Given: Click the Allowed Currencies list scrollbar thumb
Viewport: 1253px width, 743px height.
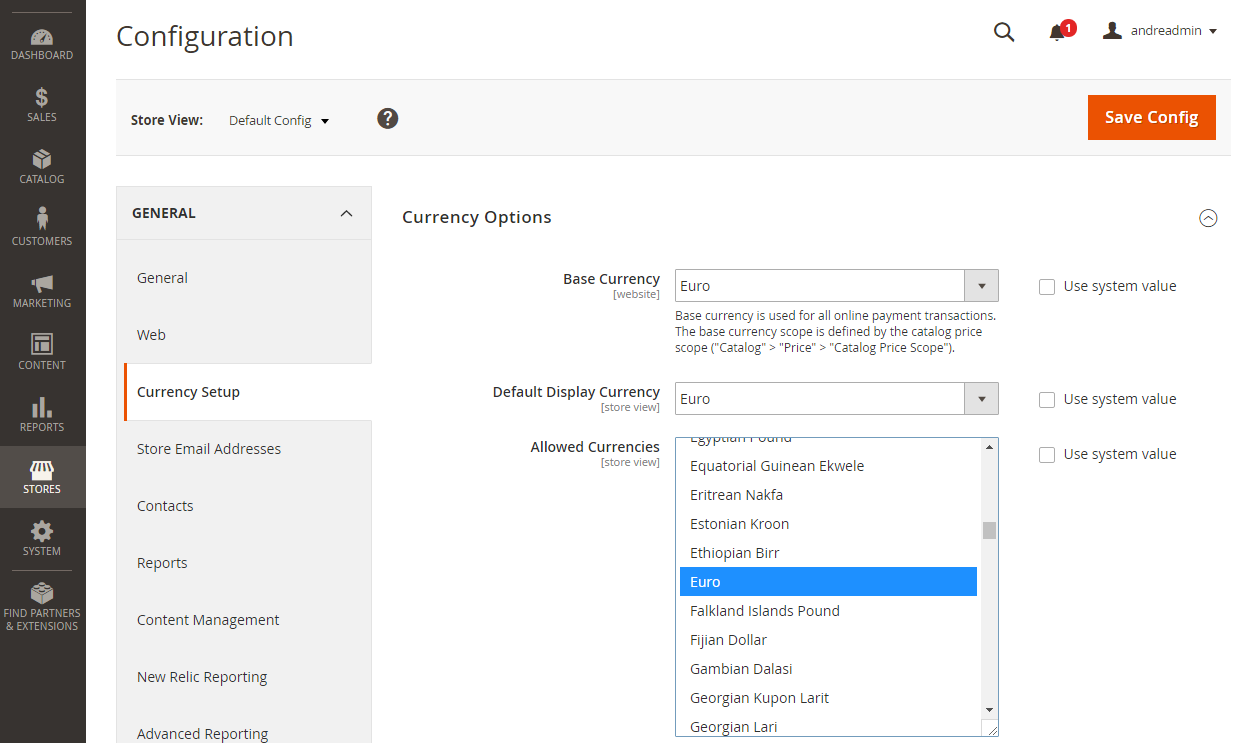Looking at the screenshot, I should 989,530.
